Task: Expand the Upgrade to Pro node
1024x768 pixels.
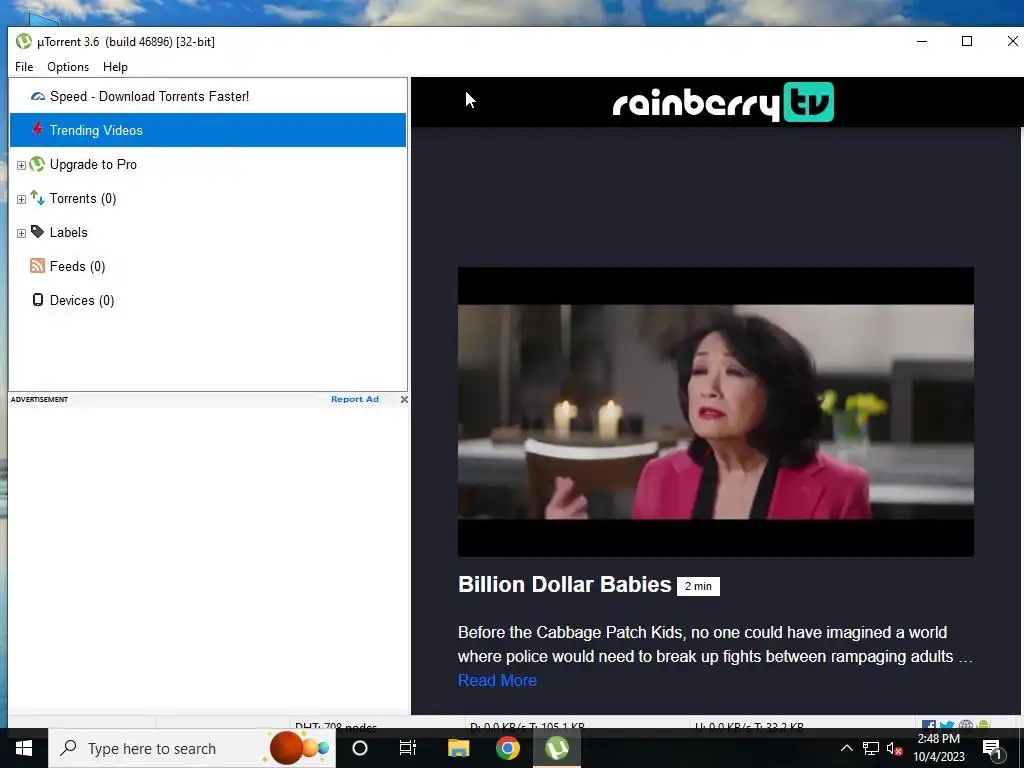Action: click(21, 165)
